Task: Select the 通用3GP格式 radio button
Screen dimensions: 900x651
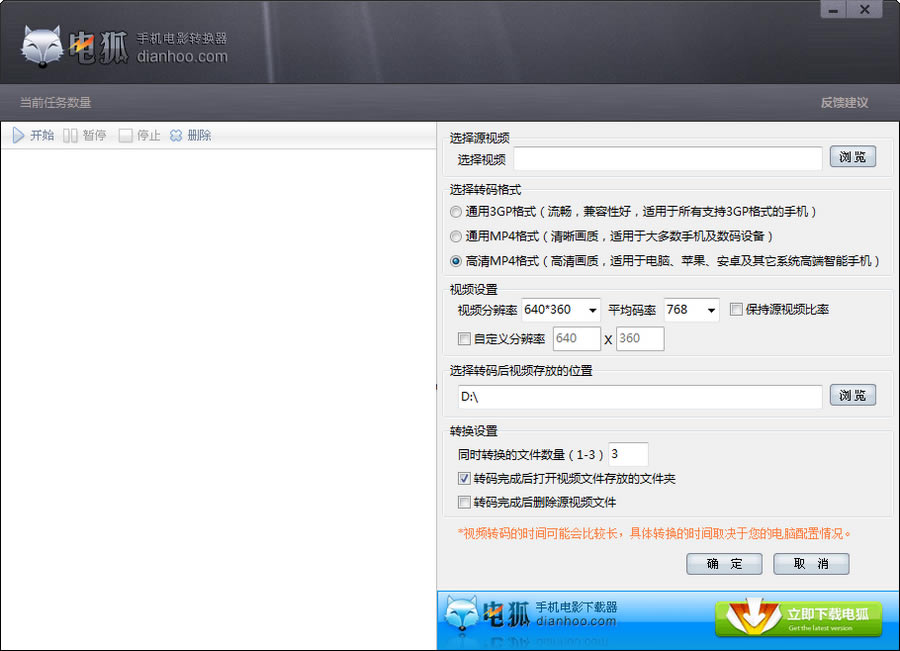Action: coord(458,213)
